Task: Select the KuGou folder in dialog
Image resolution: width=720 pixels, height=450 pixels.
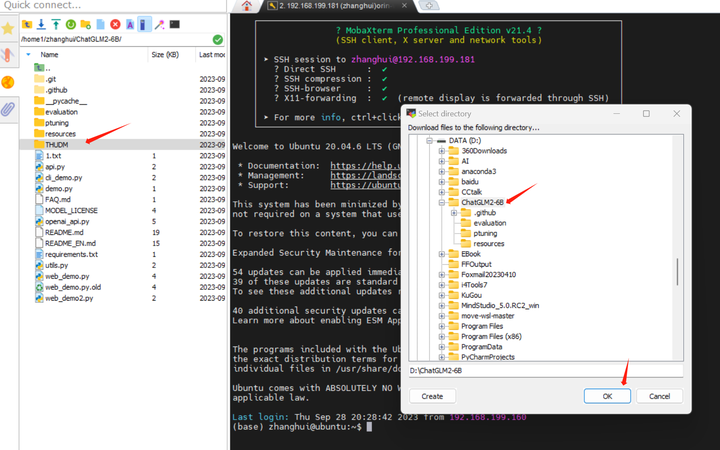Action: pyautogui.click(x=471, y=295)
